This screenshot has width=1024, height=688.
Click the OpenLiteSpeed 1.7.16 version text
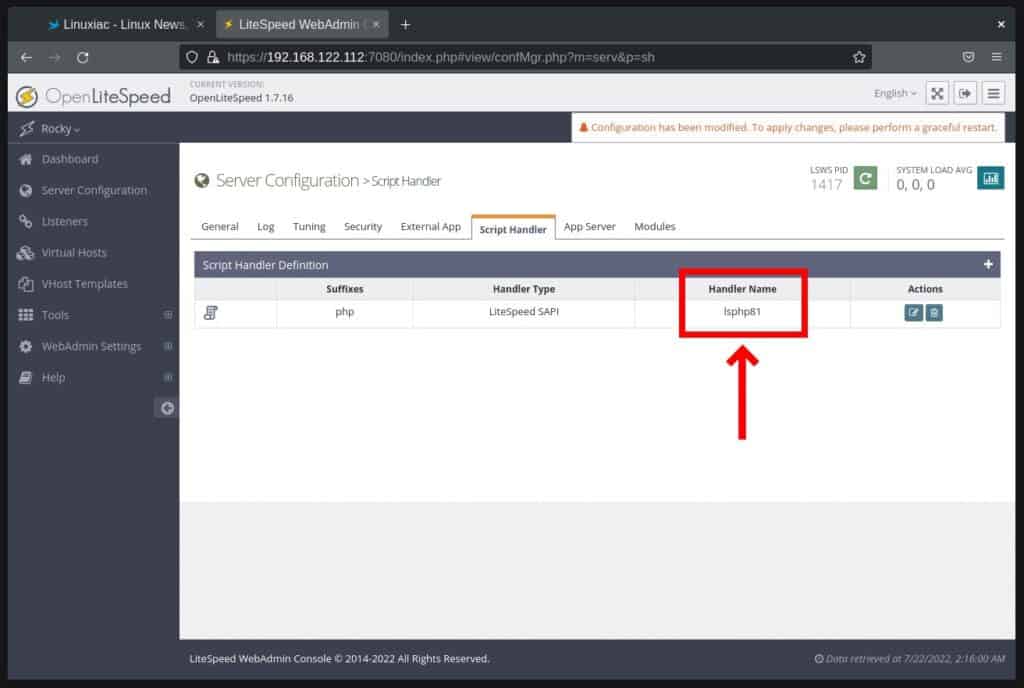[242, 98]
